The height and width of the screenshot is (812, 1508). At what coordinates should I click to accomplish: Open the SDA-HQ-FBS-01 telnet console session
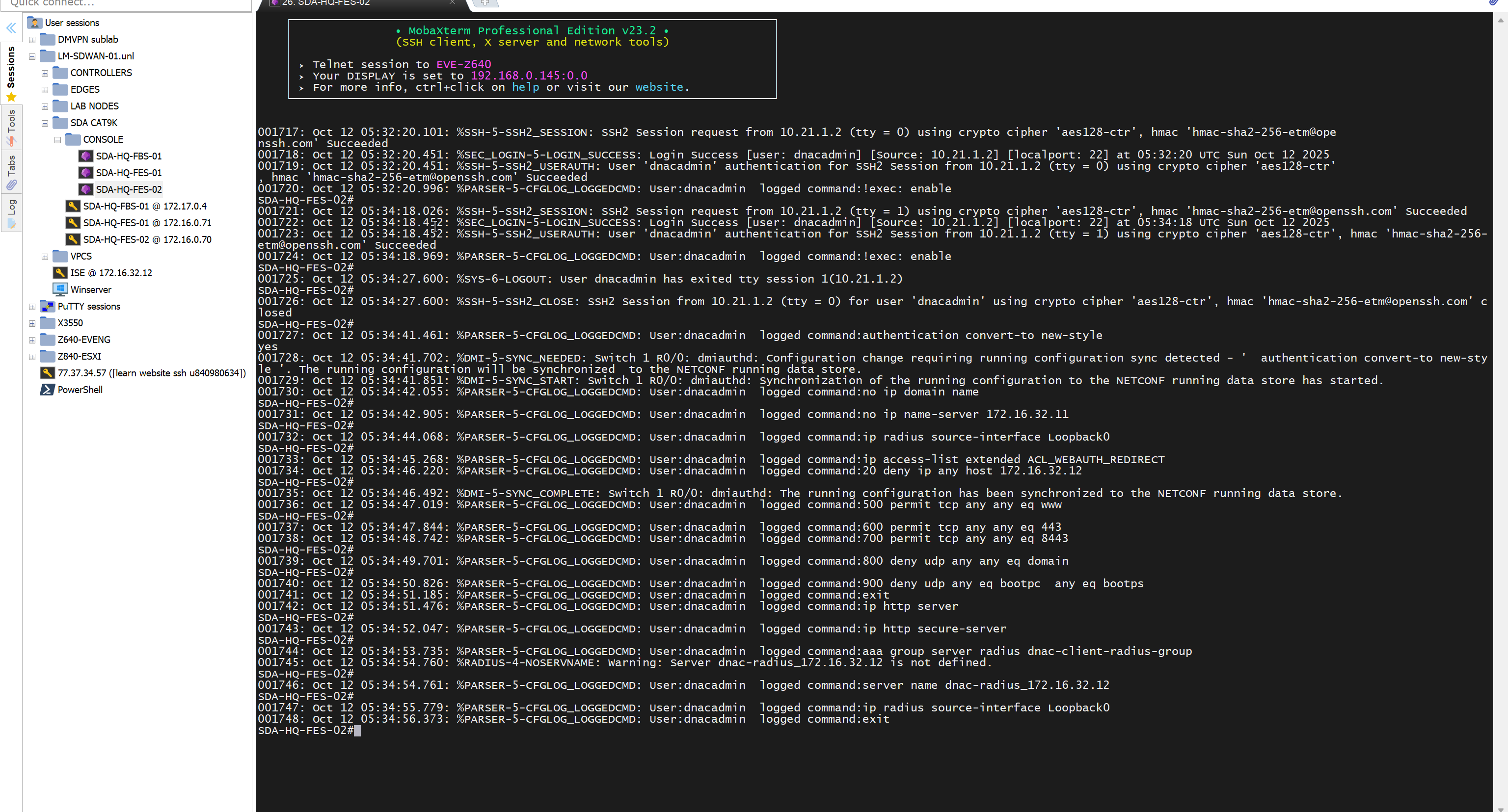(128, 156)
